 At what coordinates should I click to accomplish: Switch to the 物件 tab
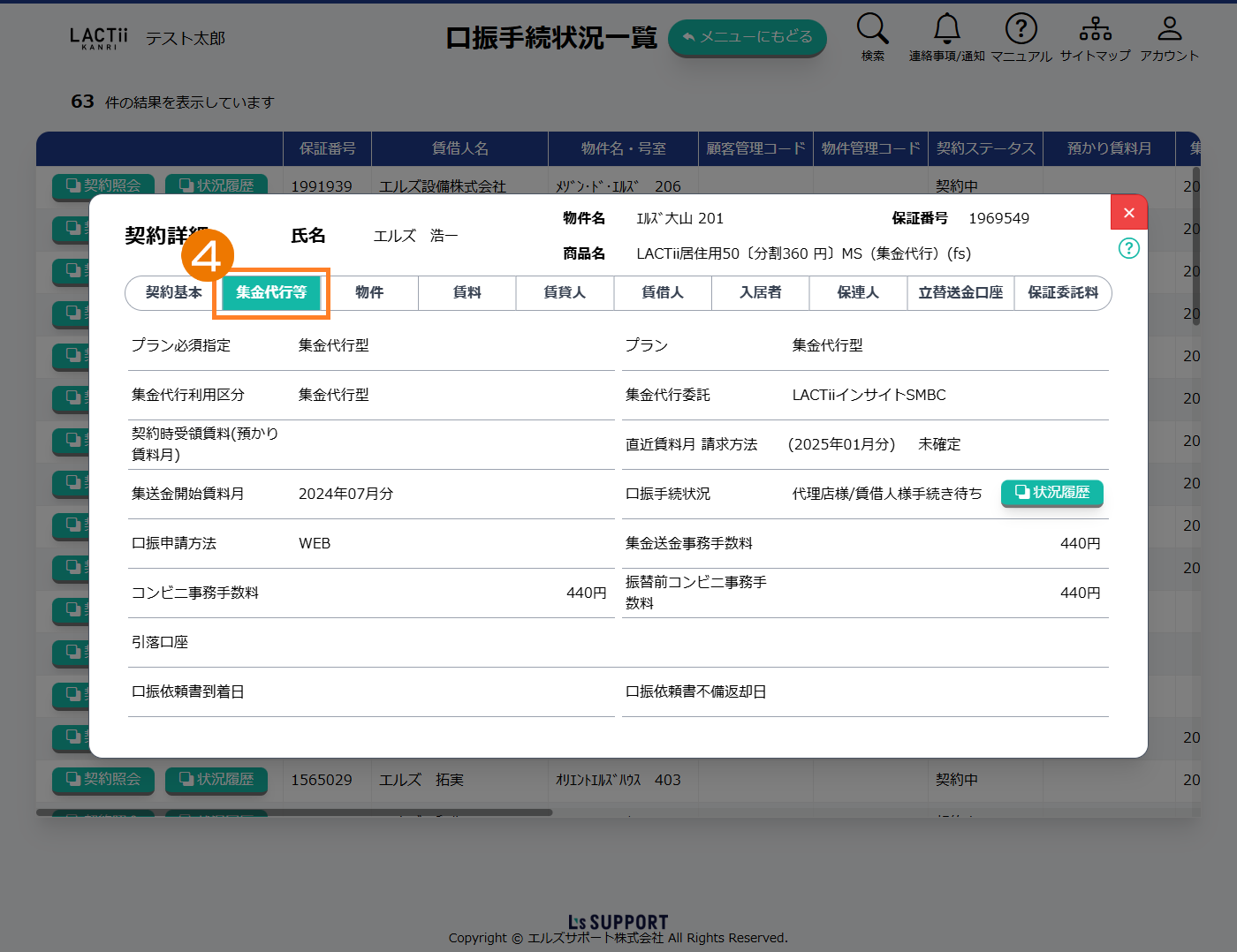369,293
